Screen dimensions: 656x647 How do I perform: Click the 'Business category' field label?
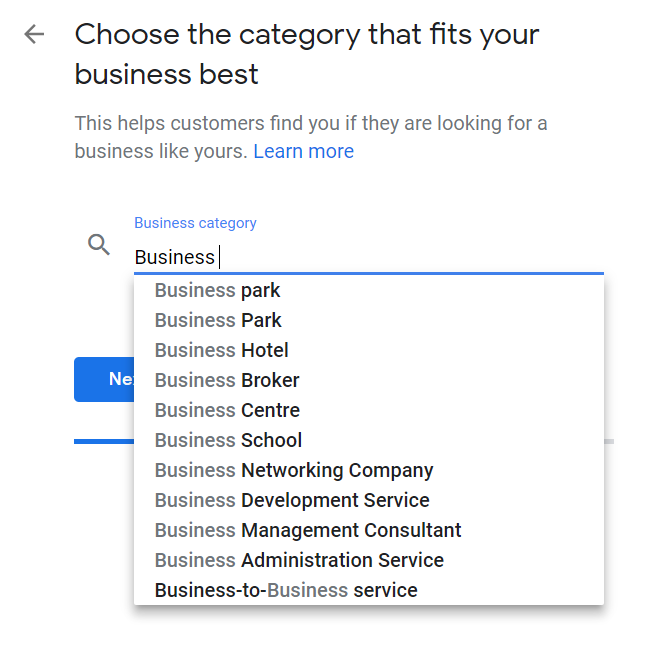tap(195, 223)
